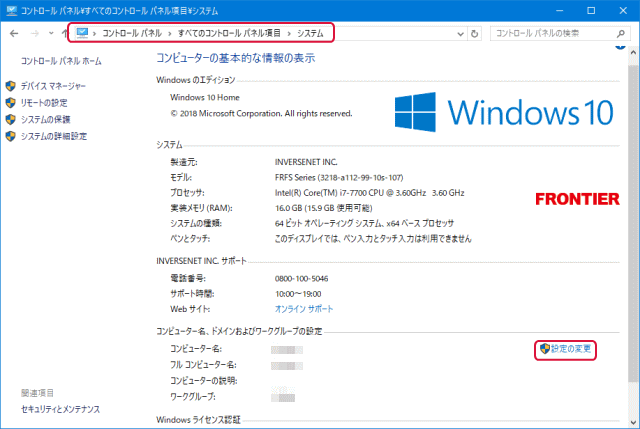This screenshot has width=640, height=429.
Task: Select phone number 0800-100-5046
Action: (302, 279)
